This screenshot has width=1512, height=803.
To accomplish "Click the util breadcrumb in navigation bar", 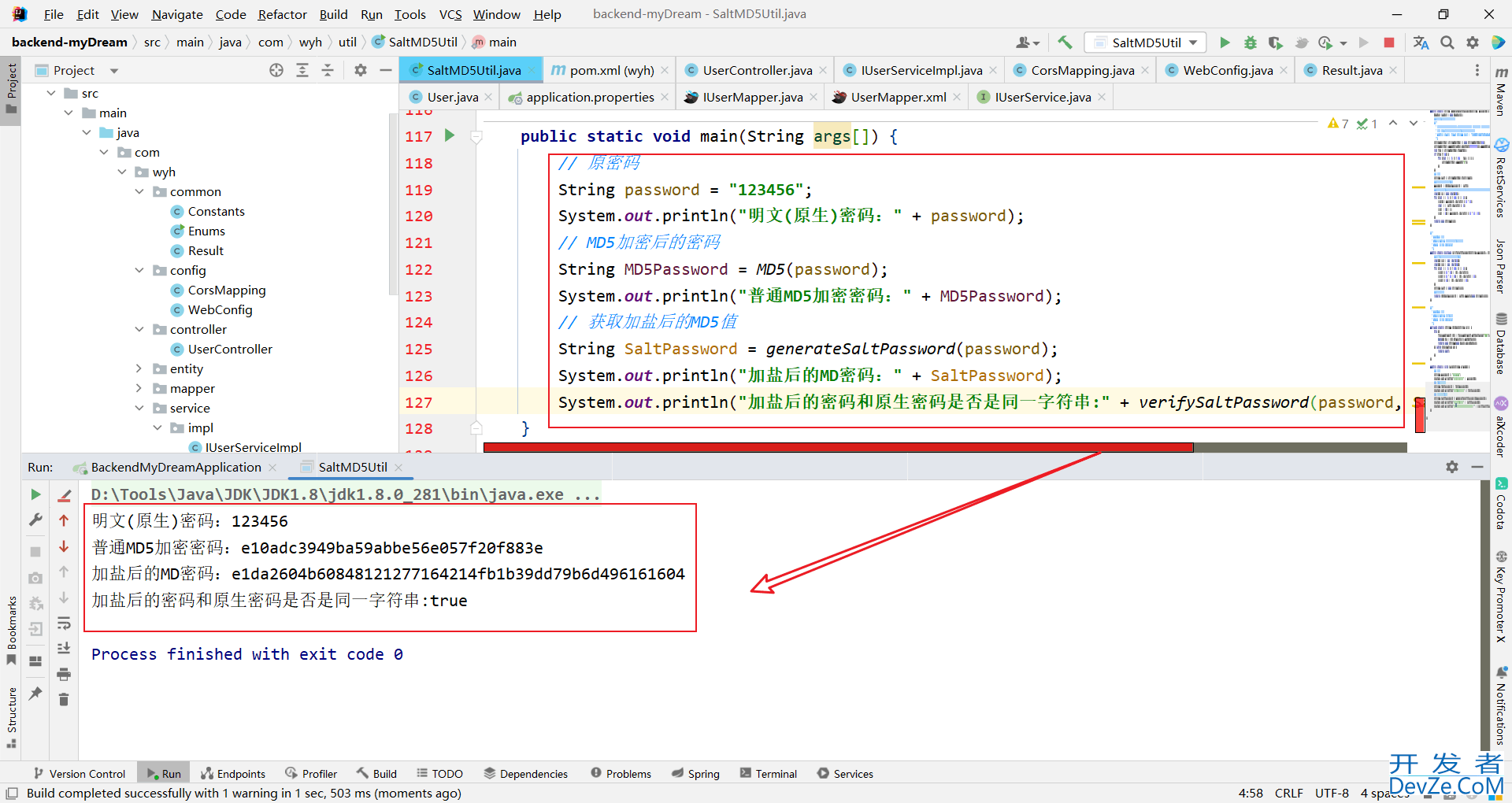I will click(347, 43).
